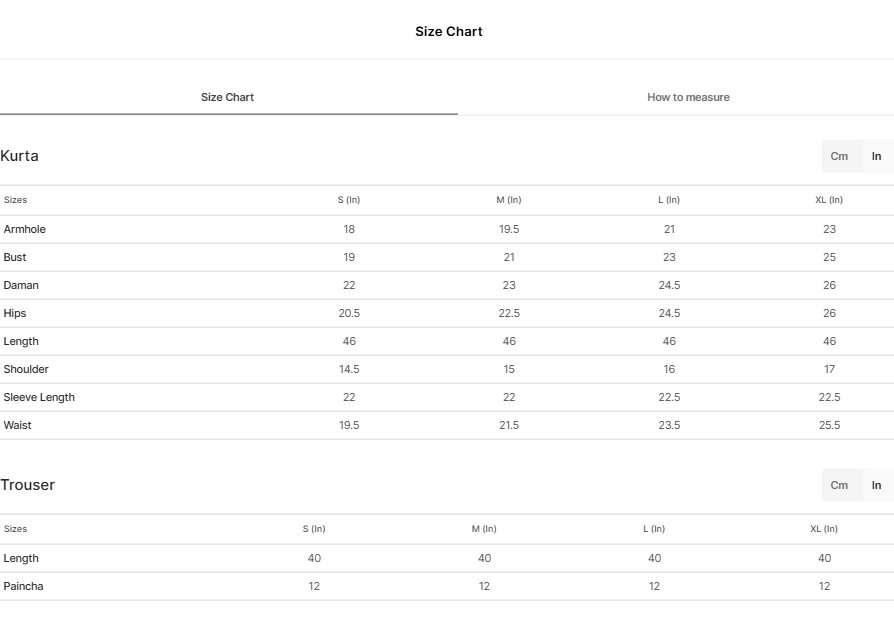894x632 pixels.
Task: Click the Sleeve Length row label
Action: [x=39, y=397]
